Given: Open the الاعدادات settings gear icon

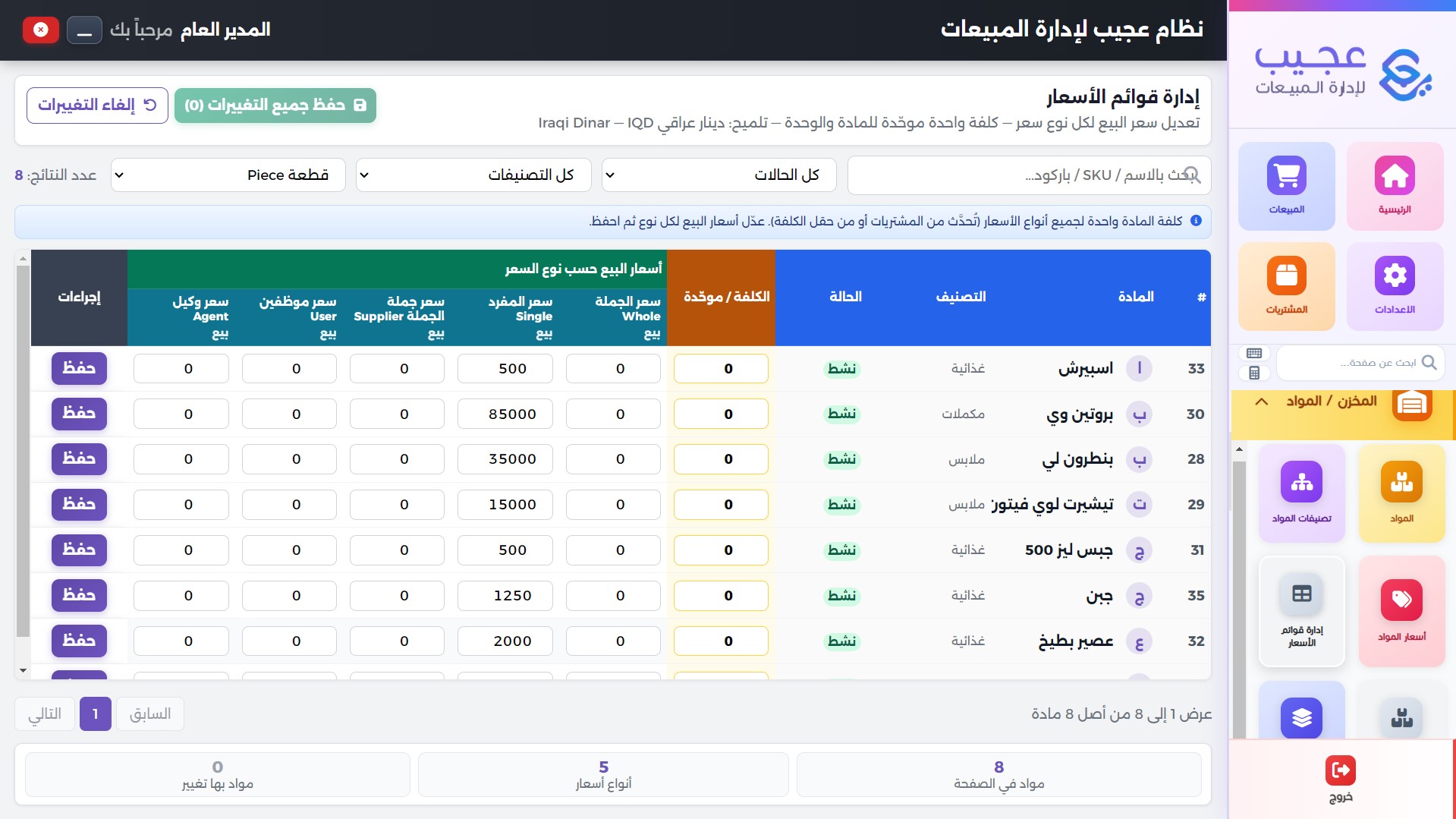Looking at the screenshot, I should coord(1395,286).
